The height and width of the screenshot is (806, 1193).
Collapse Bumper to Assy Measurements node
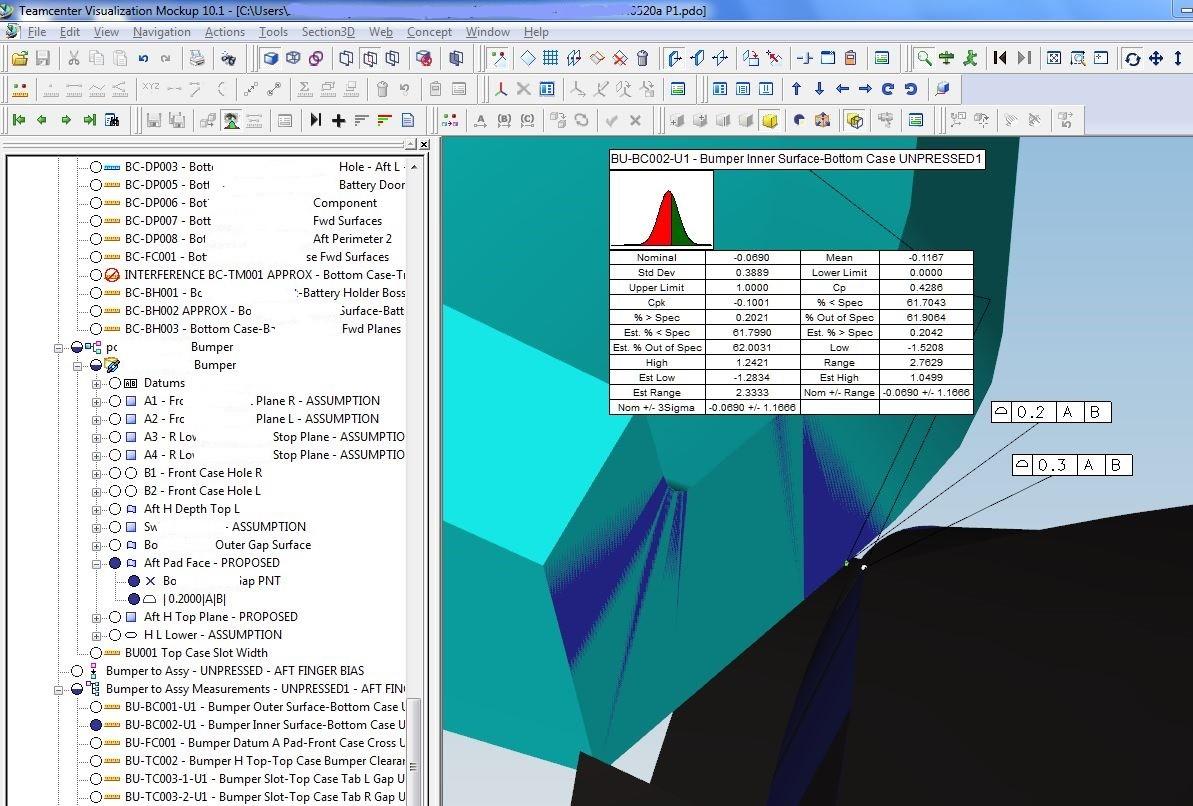(59, 690)
